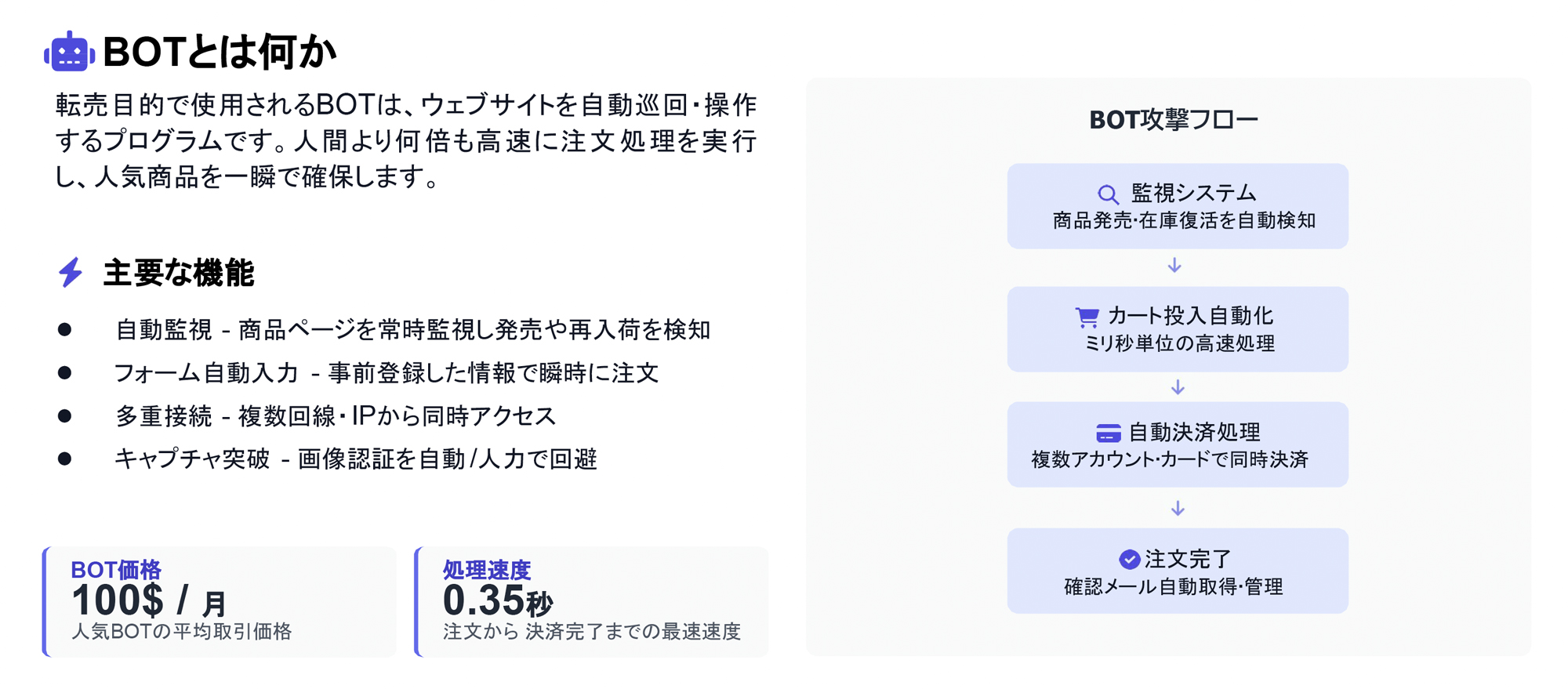Click the credit card icon on 自動決済処理
Screen dimensions: 1568x689
point(1108,433)
